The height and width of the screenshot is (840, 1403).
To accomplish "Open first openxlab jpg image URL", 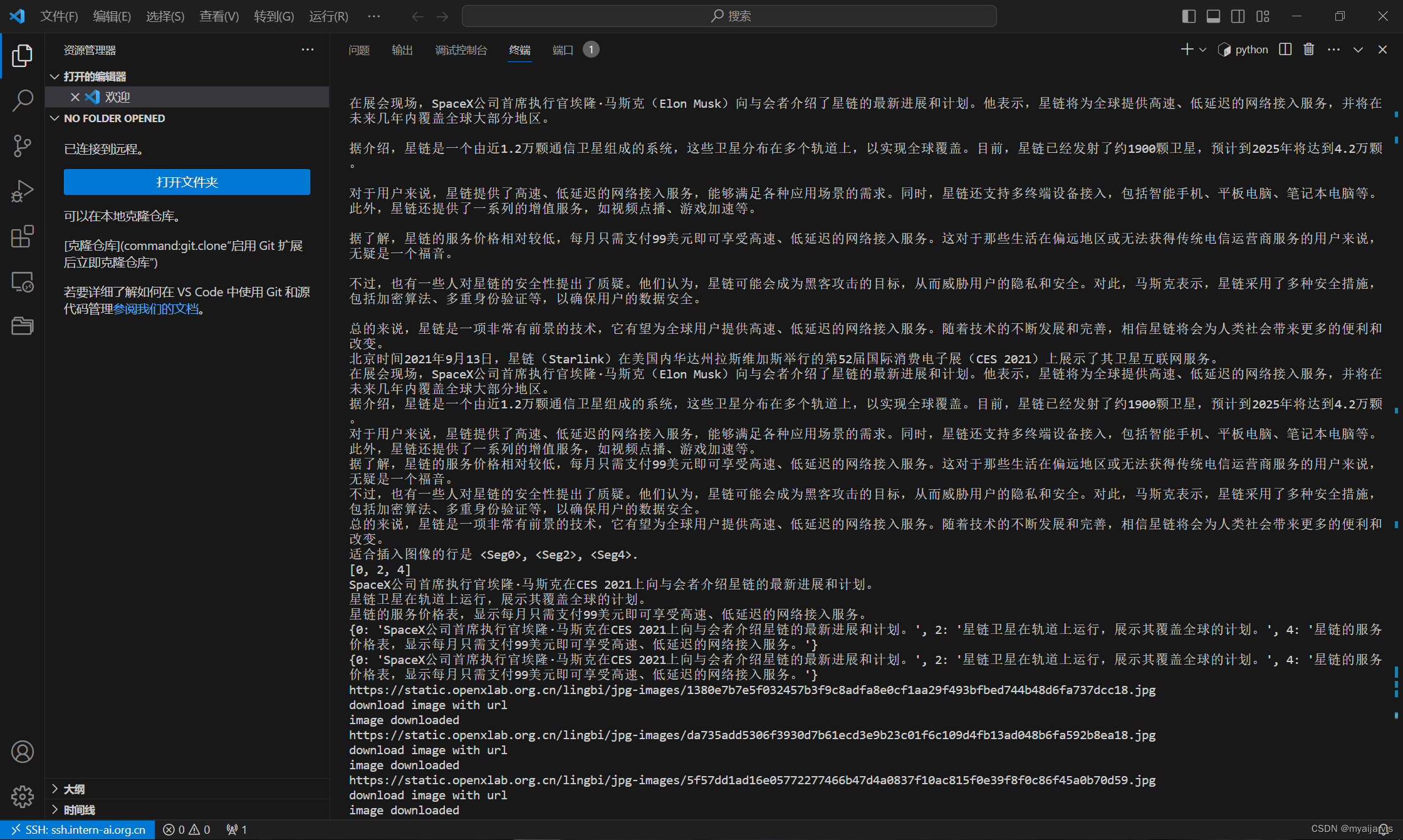I will click(x=752, y=690).
